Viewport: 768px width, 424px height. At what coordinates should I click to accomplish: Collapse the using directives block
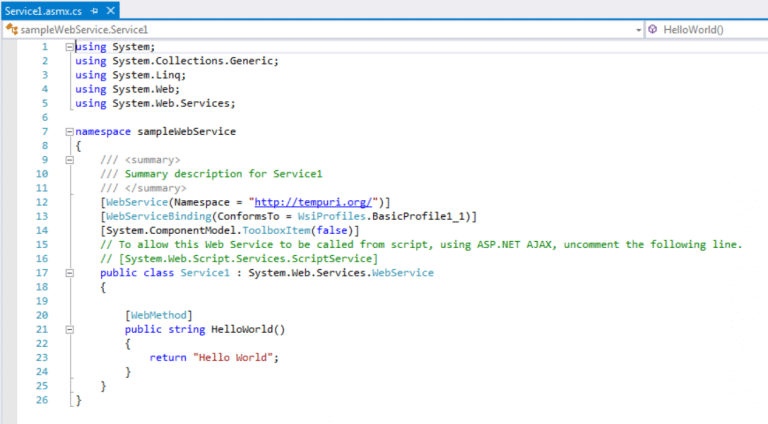[x=68, y=47]
